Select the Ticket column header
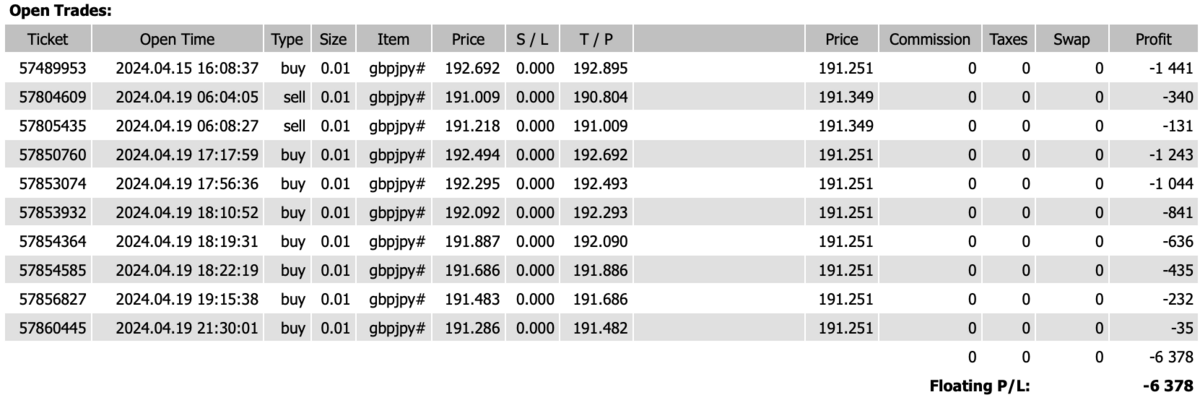This screenshot has width=1200, height=400. click(49, 40)
